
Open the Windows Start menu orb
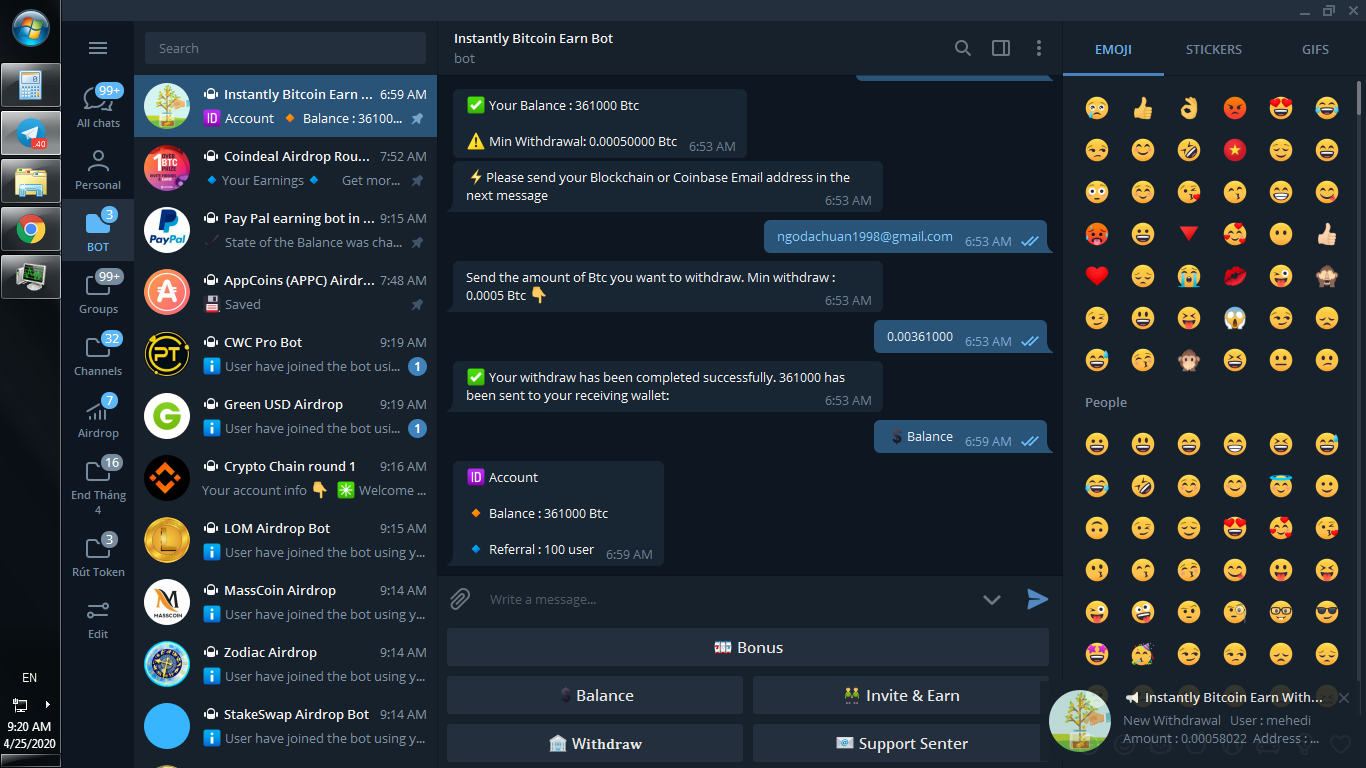click(31, 28)
